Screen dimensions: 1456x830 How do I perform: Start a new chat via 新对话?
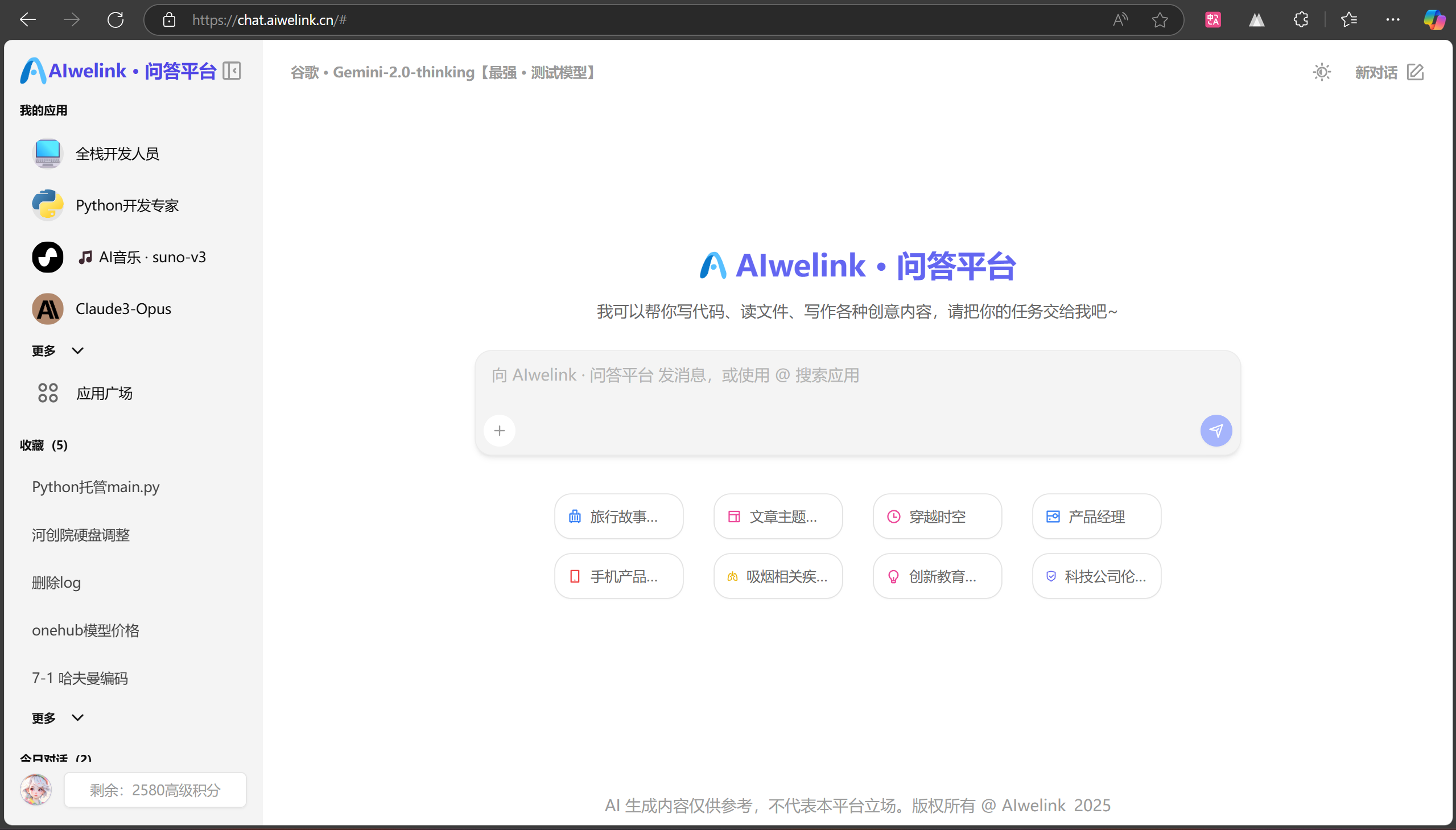tap(1389, 72)
